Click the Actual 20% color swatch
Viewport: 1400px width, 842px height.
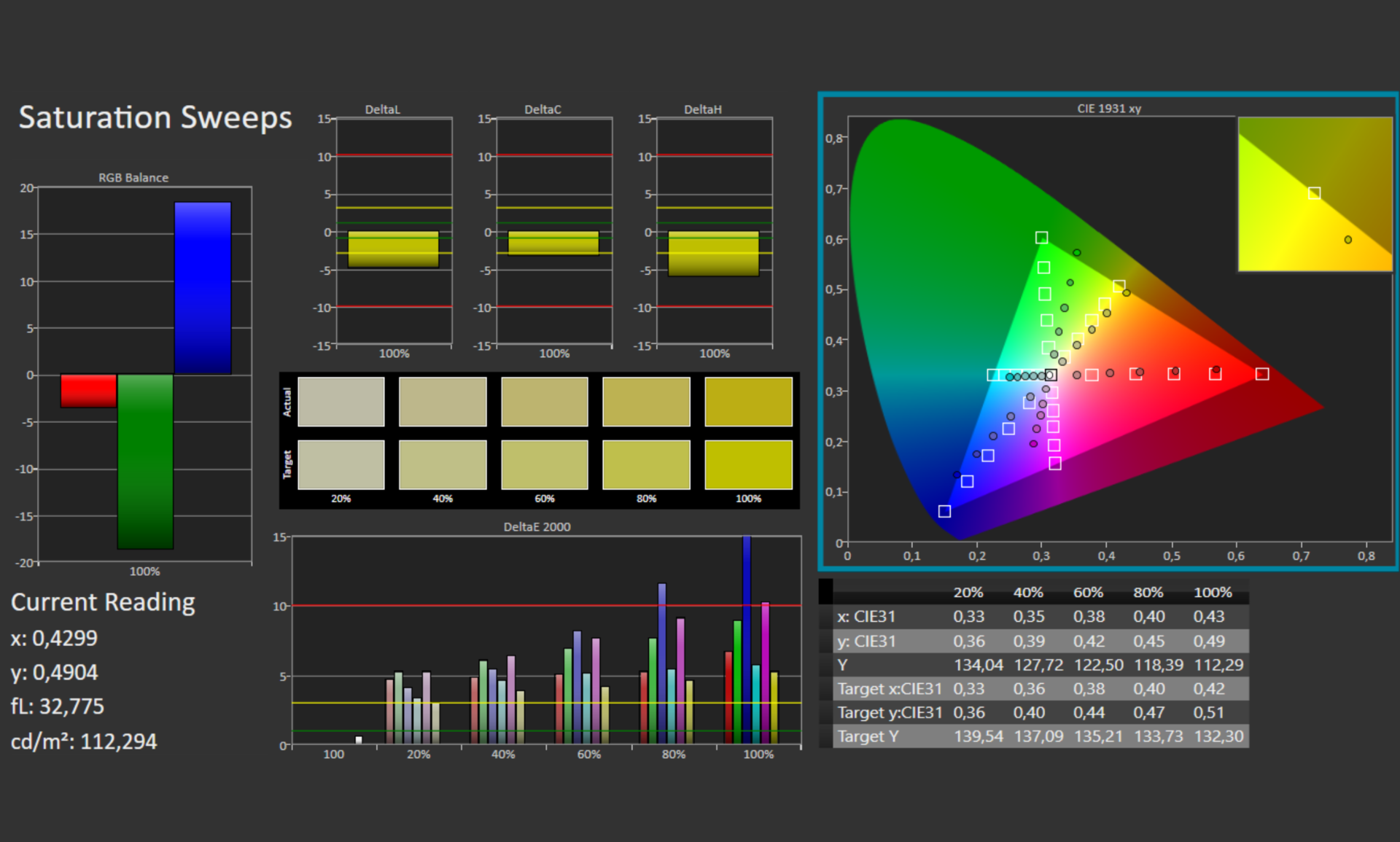[x=341, y=402]
